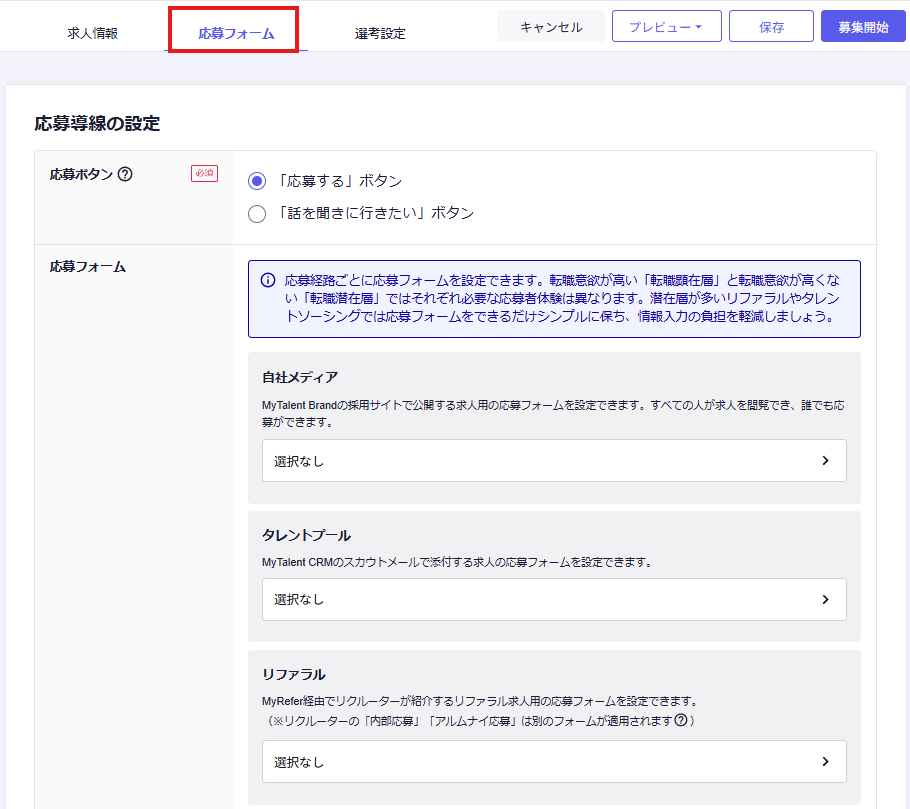Click the help icon after the リファラル note text
This screenshot has height=809, width=910.
[681, 721]
